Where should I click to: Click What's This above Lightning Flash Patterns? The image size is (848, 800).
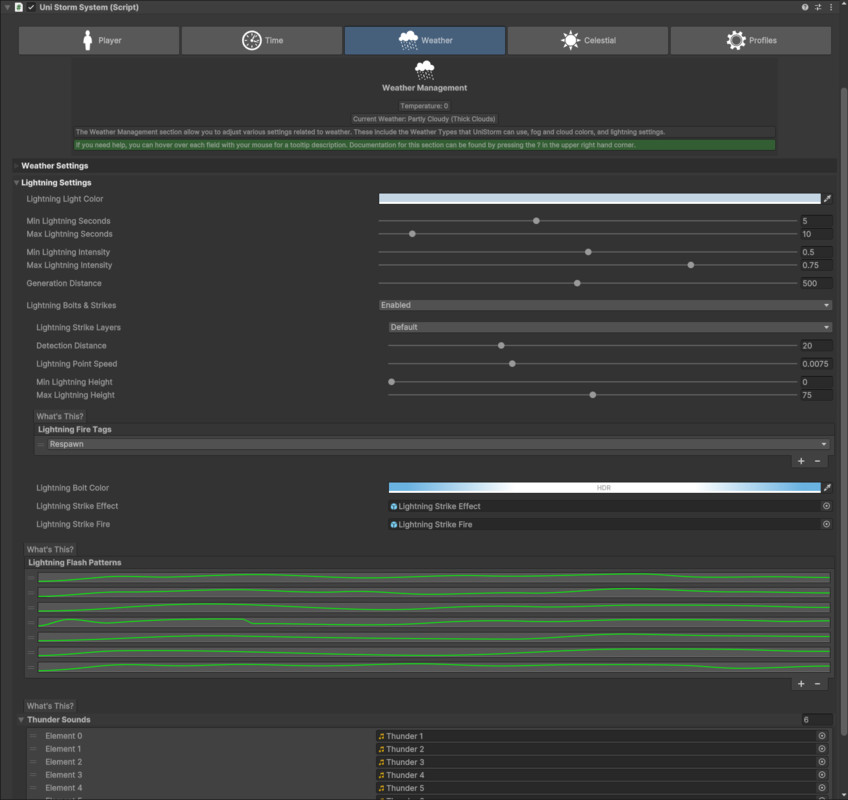(50, 549)
